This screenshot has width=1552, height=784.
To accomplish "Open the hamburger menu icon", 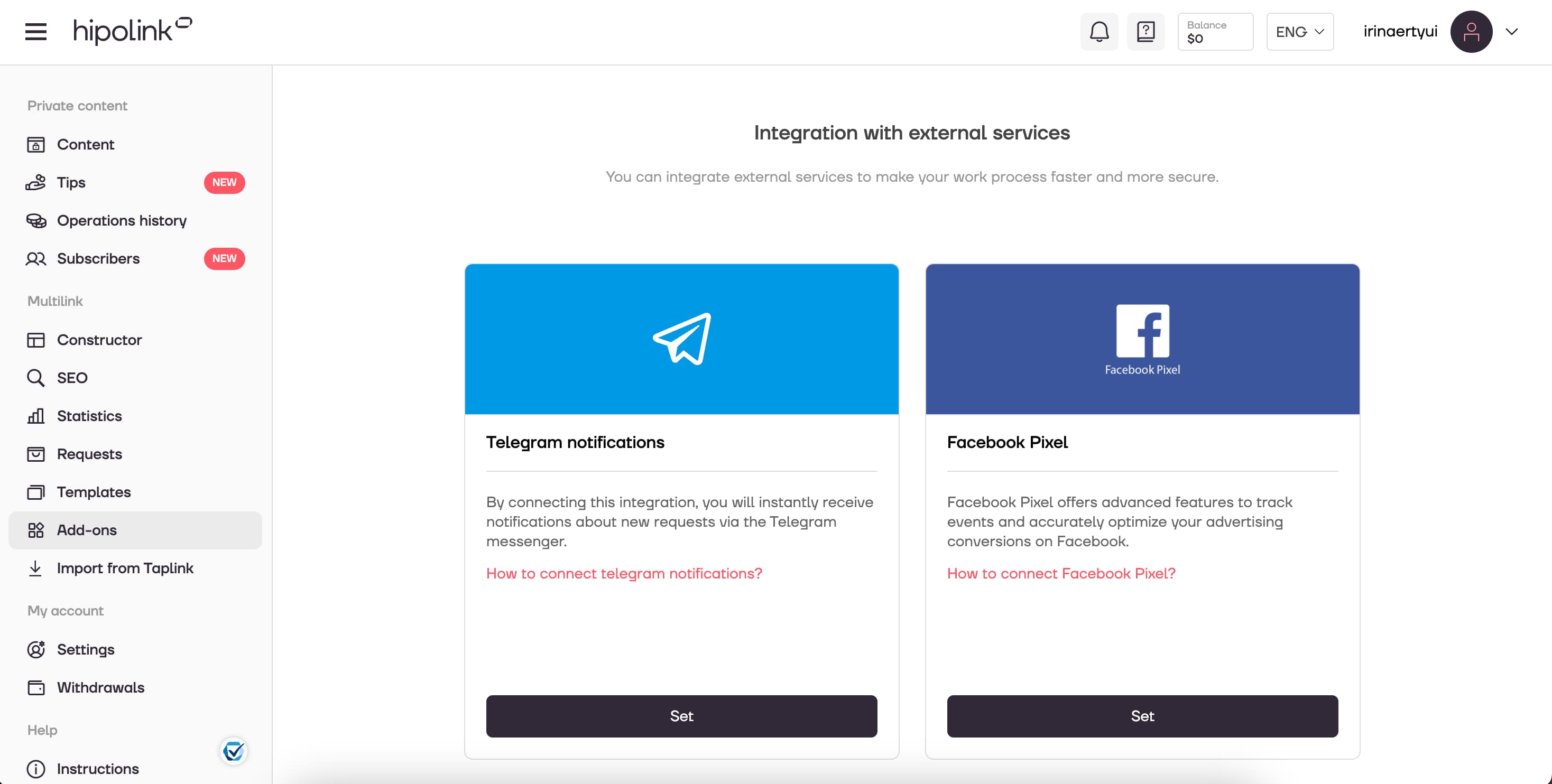I will pos(35,31).
